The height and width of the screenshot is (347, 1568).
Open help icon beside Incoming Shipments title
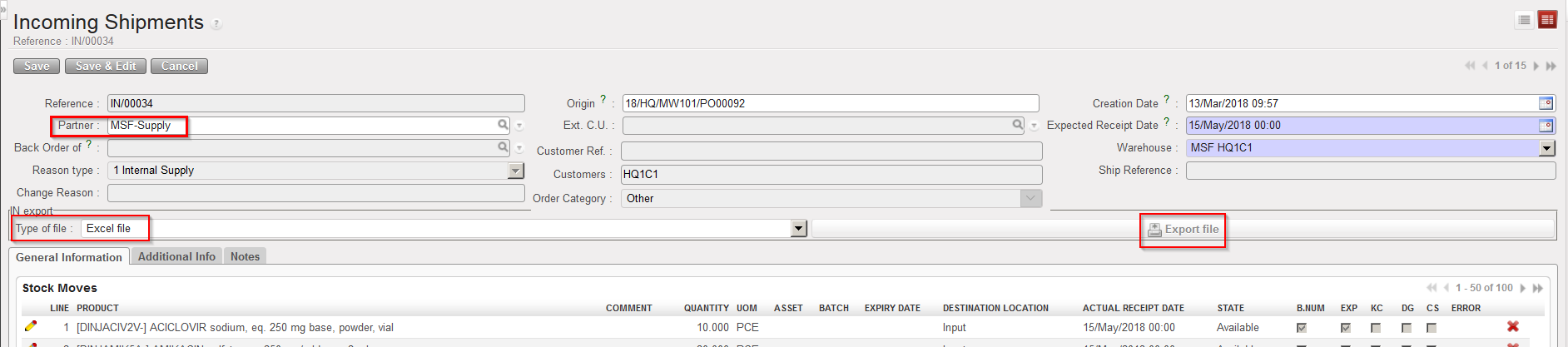[x=216, y=24]
